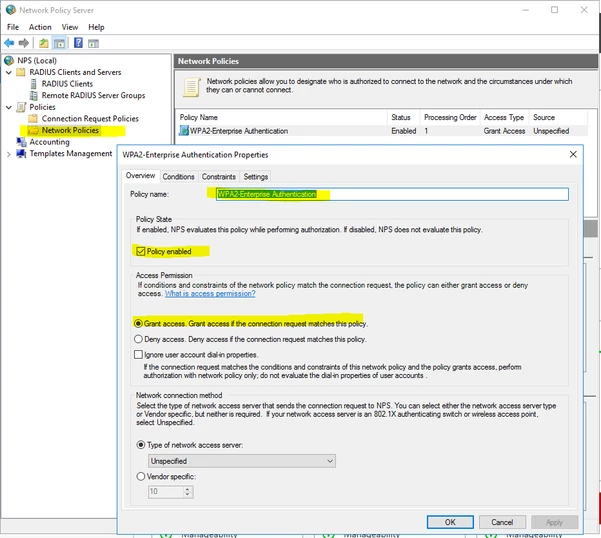Click the Status column header
This screenshot has height=538, width=601.
point(404,117)
